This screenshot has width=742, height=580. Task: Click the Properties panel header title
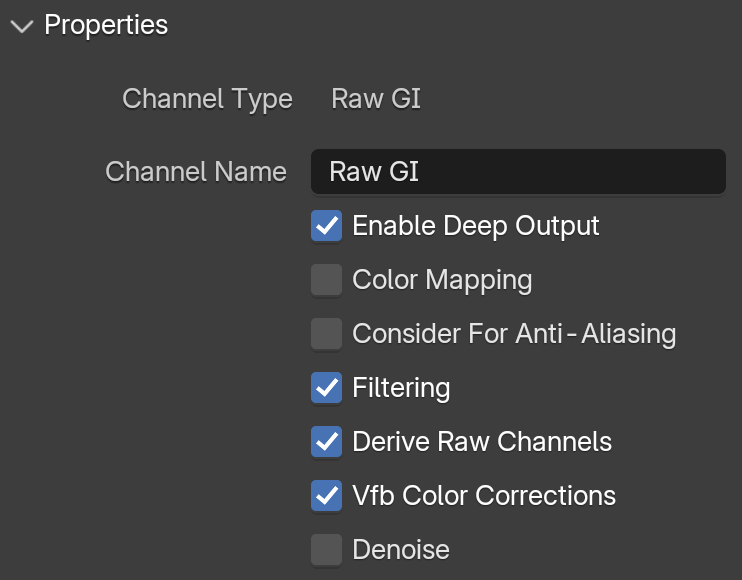pyautogui.click(x=106, y=25)
